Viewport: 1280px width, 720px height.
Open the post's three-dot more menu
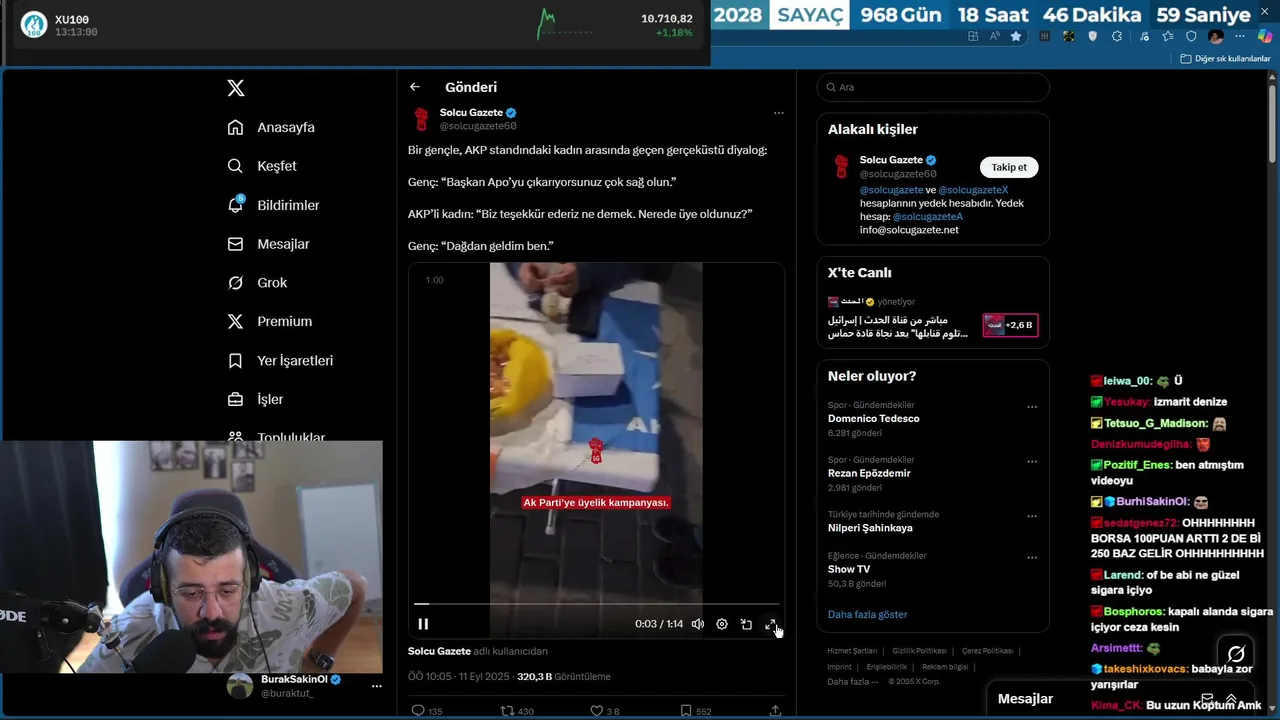click(778, 113)
